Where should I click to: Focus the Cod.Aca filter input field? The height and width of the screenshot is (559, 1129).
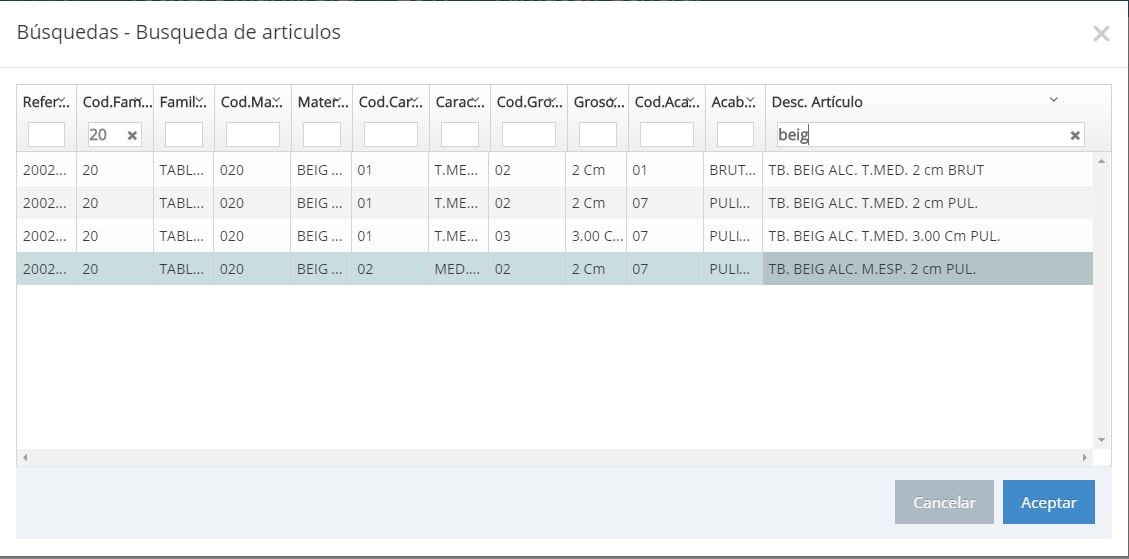tap(667, 135)
